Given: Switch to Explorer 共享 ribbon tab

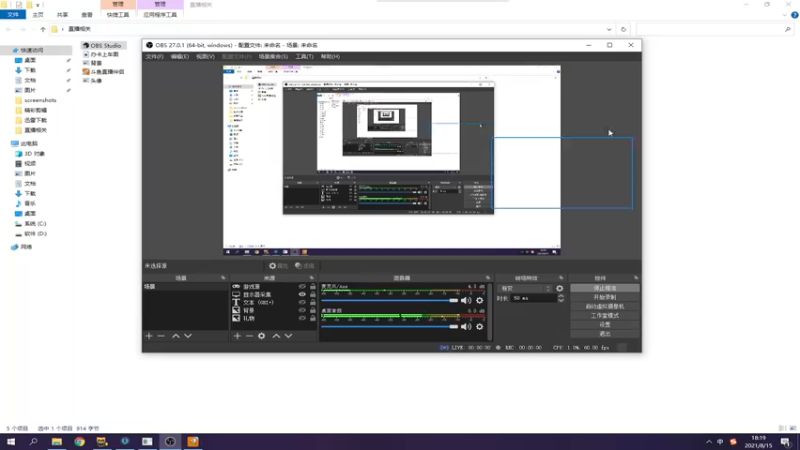Looking at the screenshot, I should (x=62, y=15).
